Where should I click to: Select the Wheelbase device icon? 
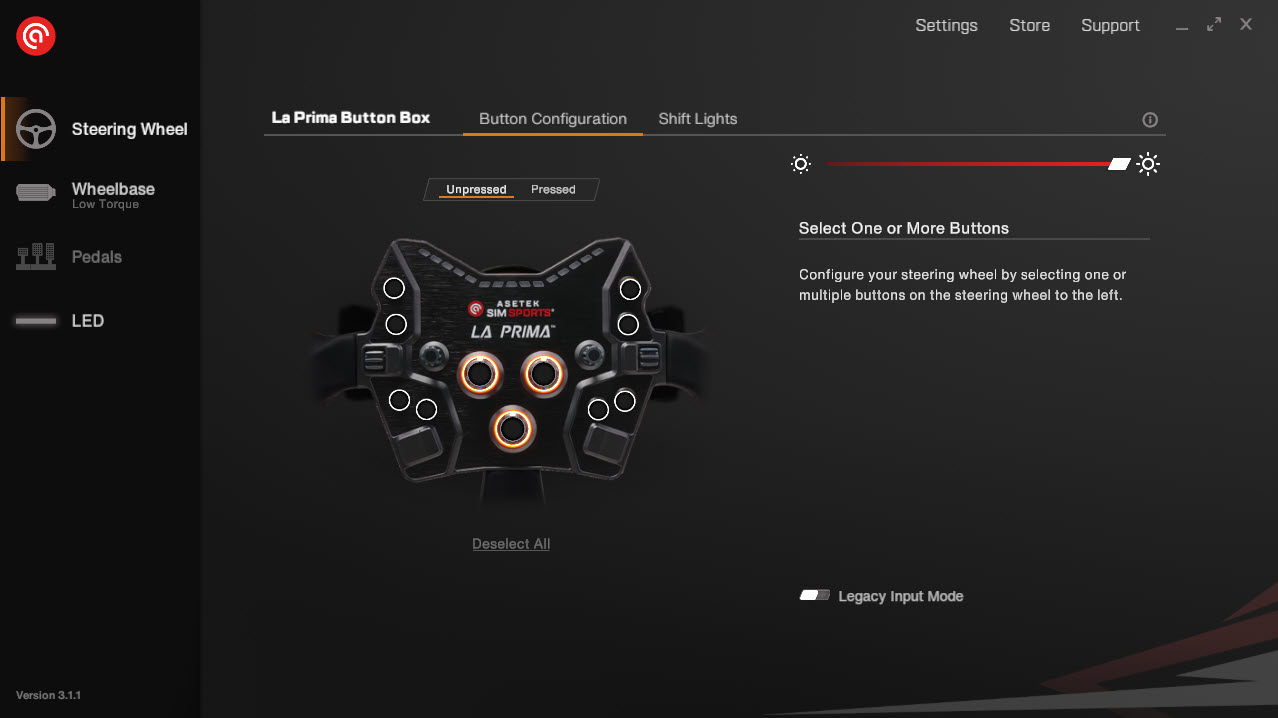[x=37, y=194]
